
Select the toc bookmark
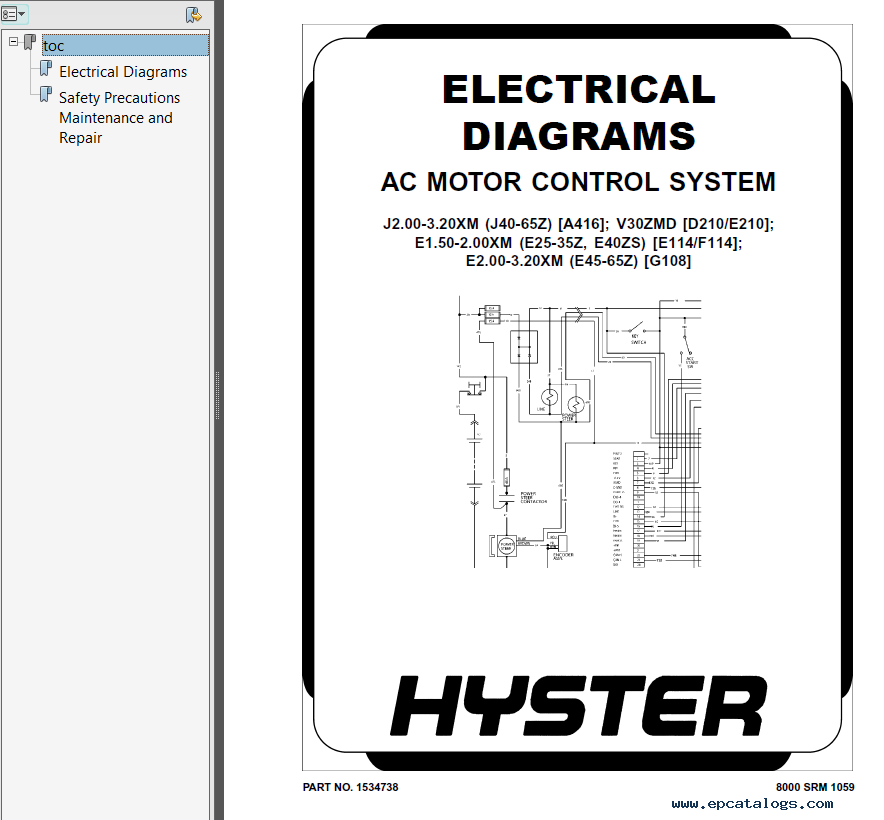pyautogui.click(x=125, y=45)
